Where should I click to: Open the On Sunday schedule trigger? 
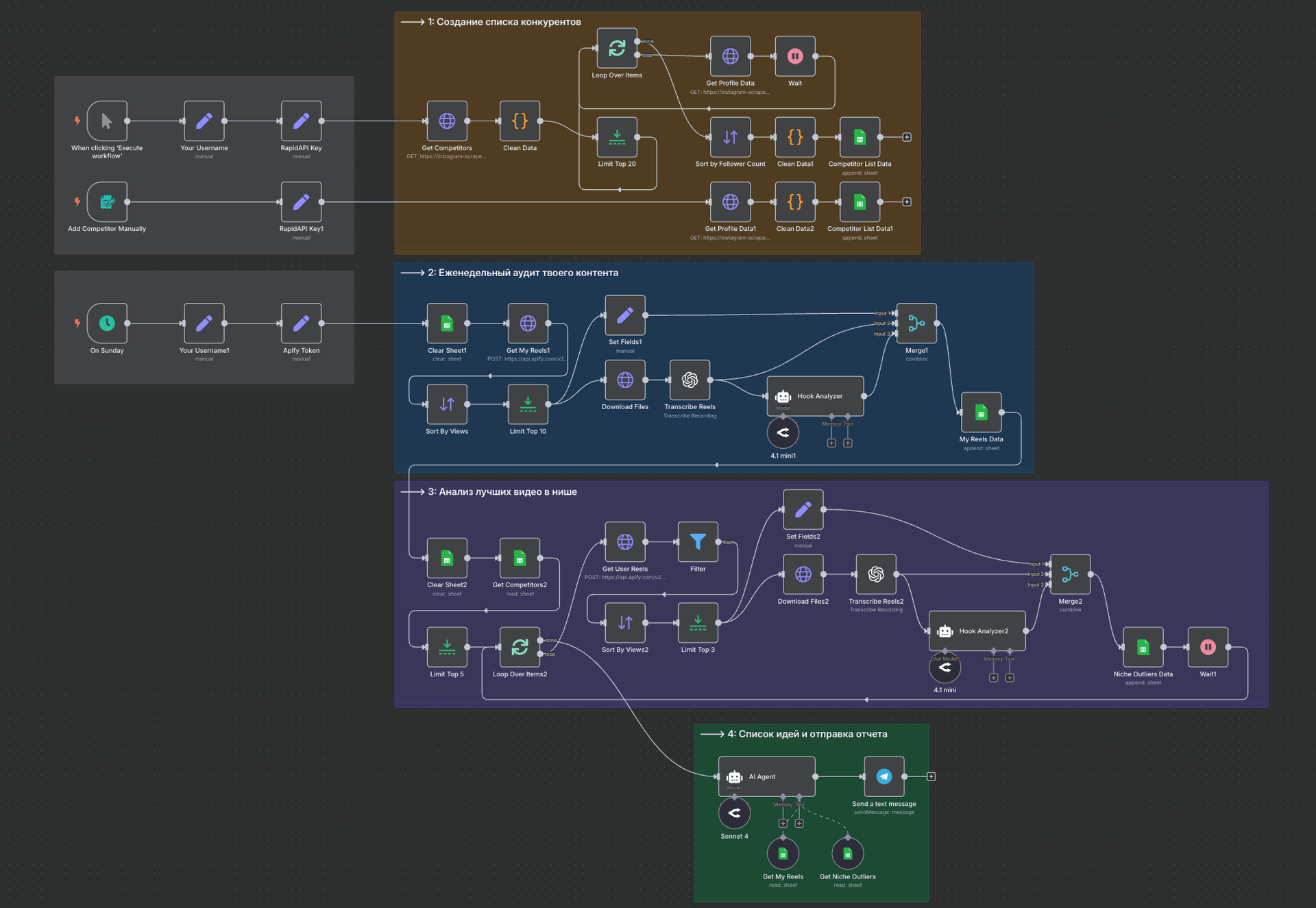click(x=107, y=323)
